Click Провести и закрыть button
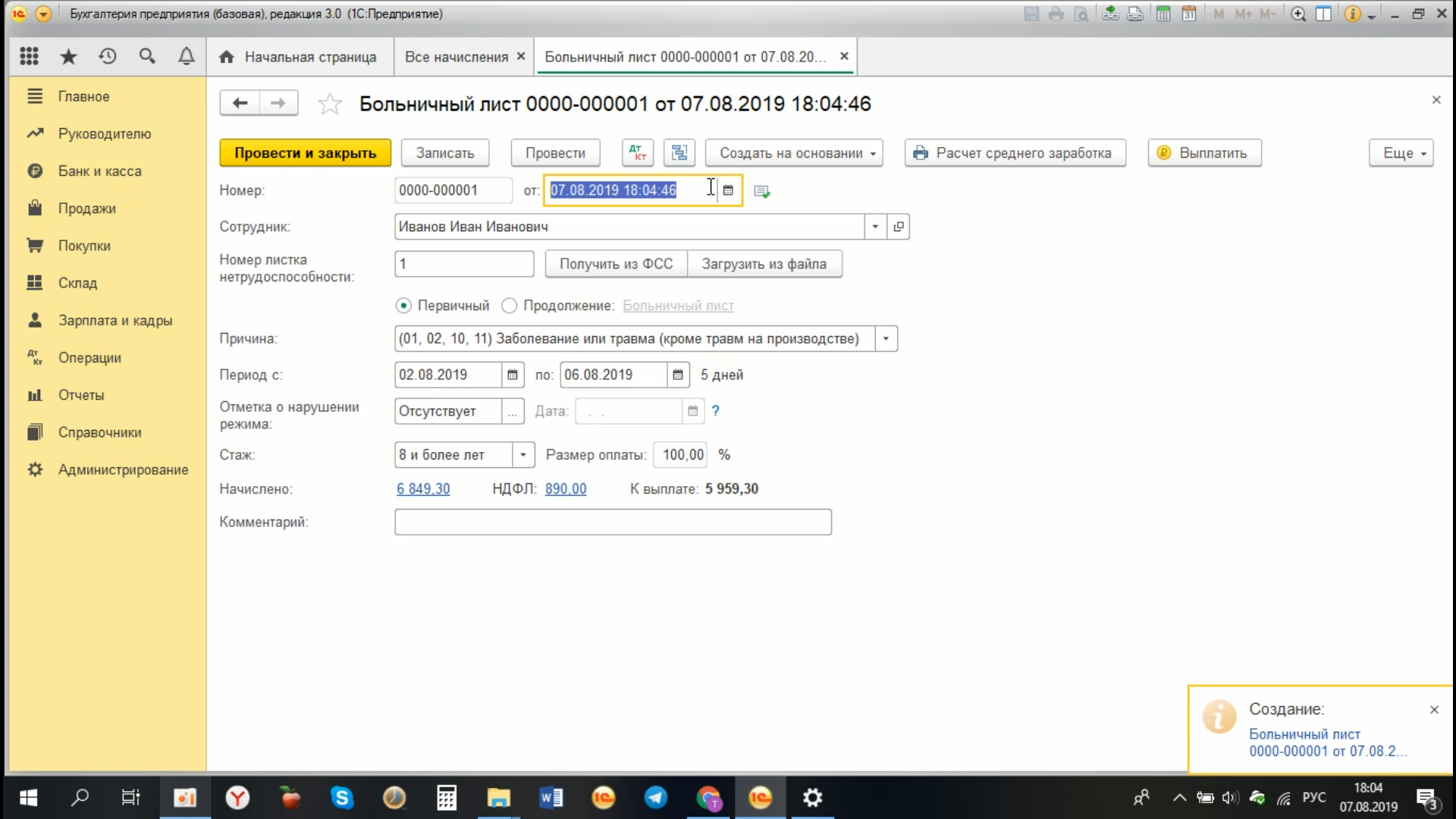 click(x=305, y=152)
